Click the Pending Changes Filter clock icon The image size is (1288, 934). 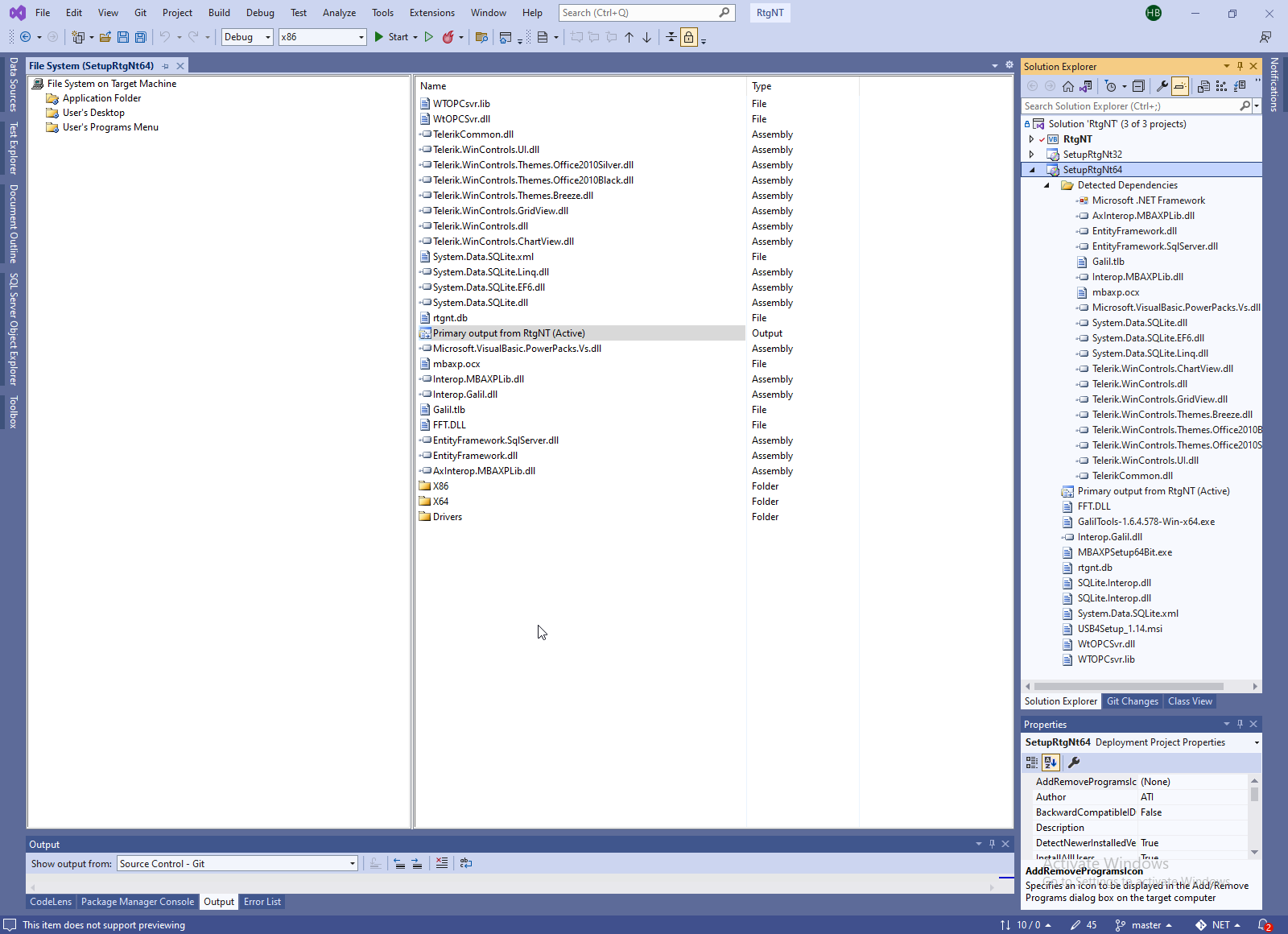click(x=1111, y=86)
